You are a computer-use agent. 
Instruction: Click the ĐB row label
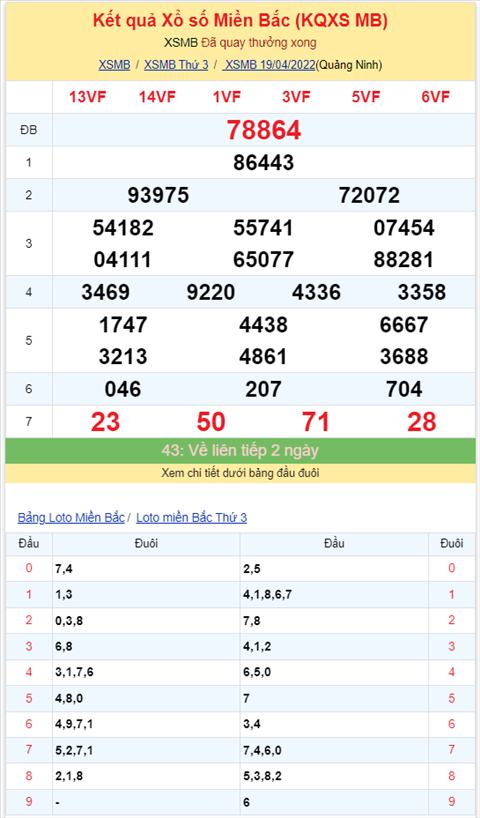[x=29, y=130]
